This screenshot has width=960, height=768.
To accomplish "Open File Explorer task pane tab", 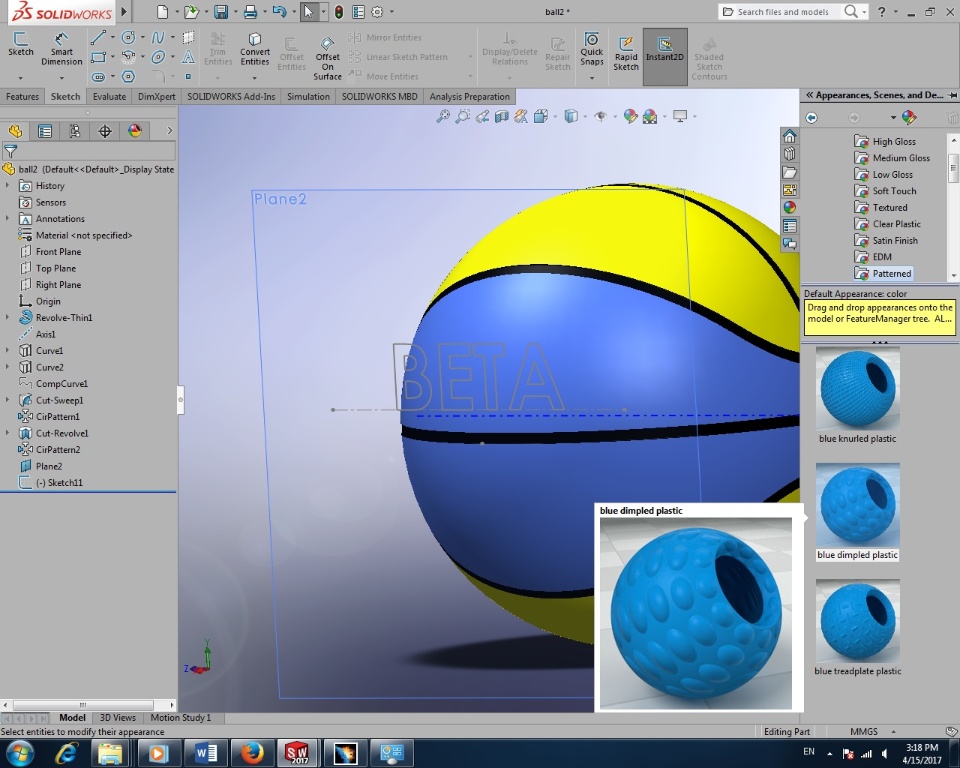I will [x=790, y=172].
